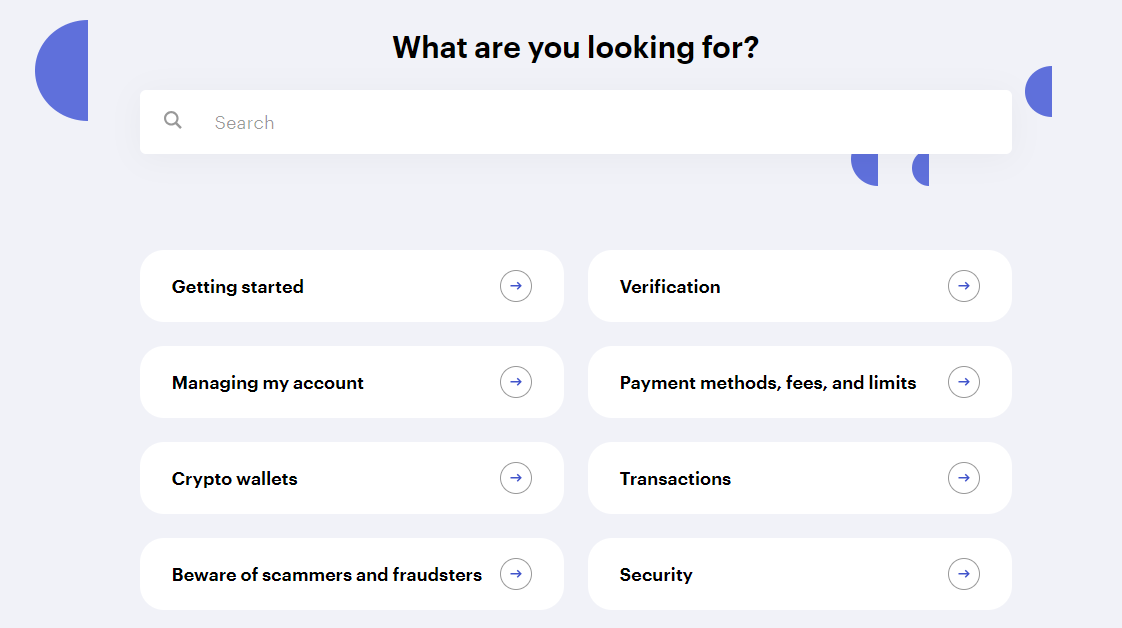Click the arrow icon beside Transactions
The width and height of the screenshot is (1122, 628).
pos(964,478)
